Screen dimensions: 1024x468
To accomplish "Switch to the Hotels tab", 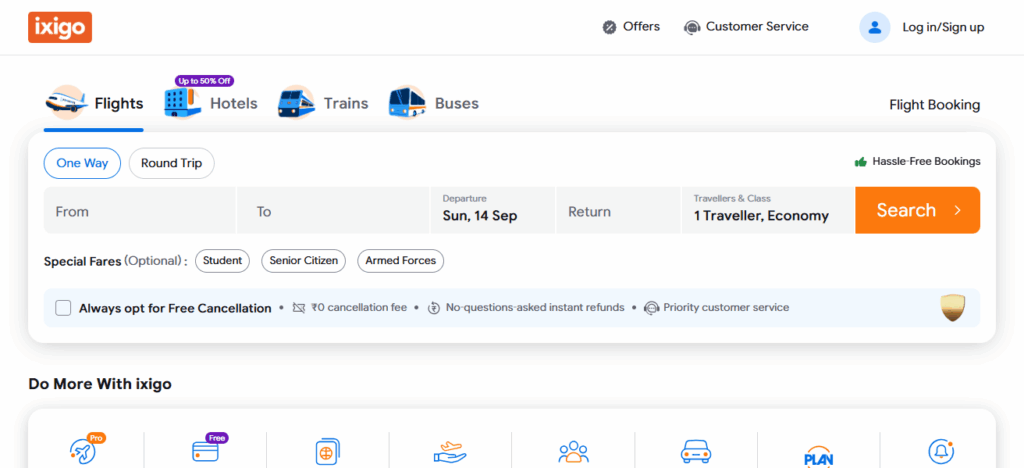I will click(x=211, y=104).
